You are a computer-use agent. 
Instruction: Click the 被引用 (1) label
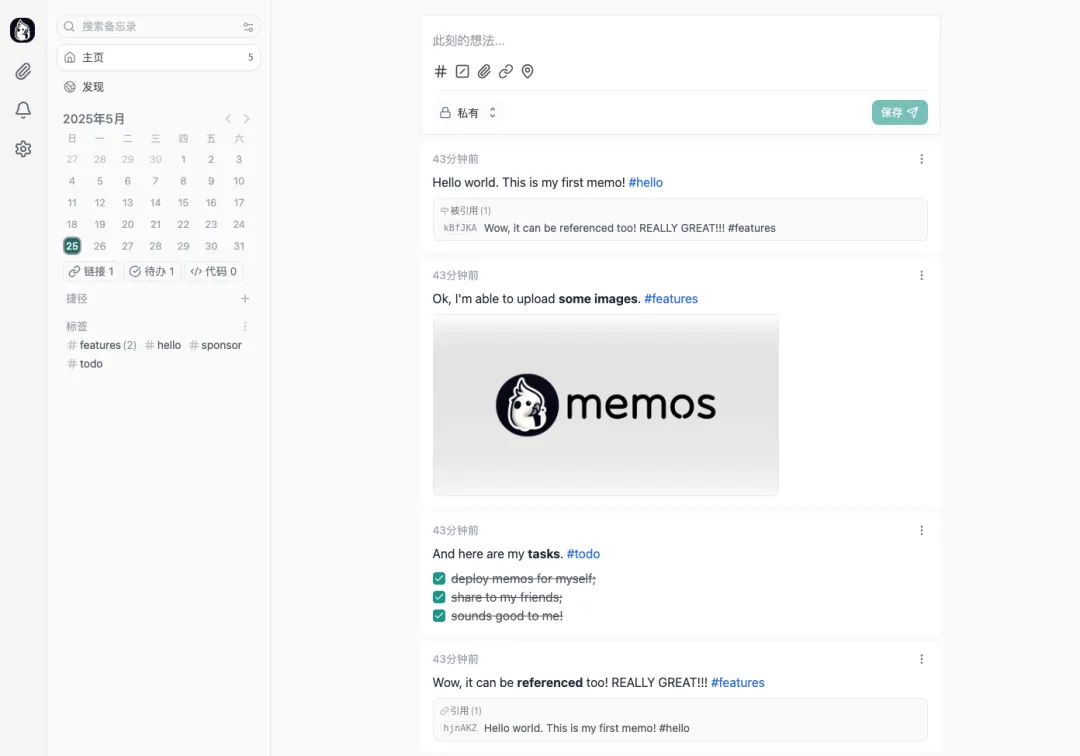click(x=466, y=211)
